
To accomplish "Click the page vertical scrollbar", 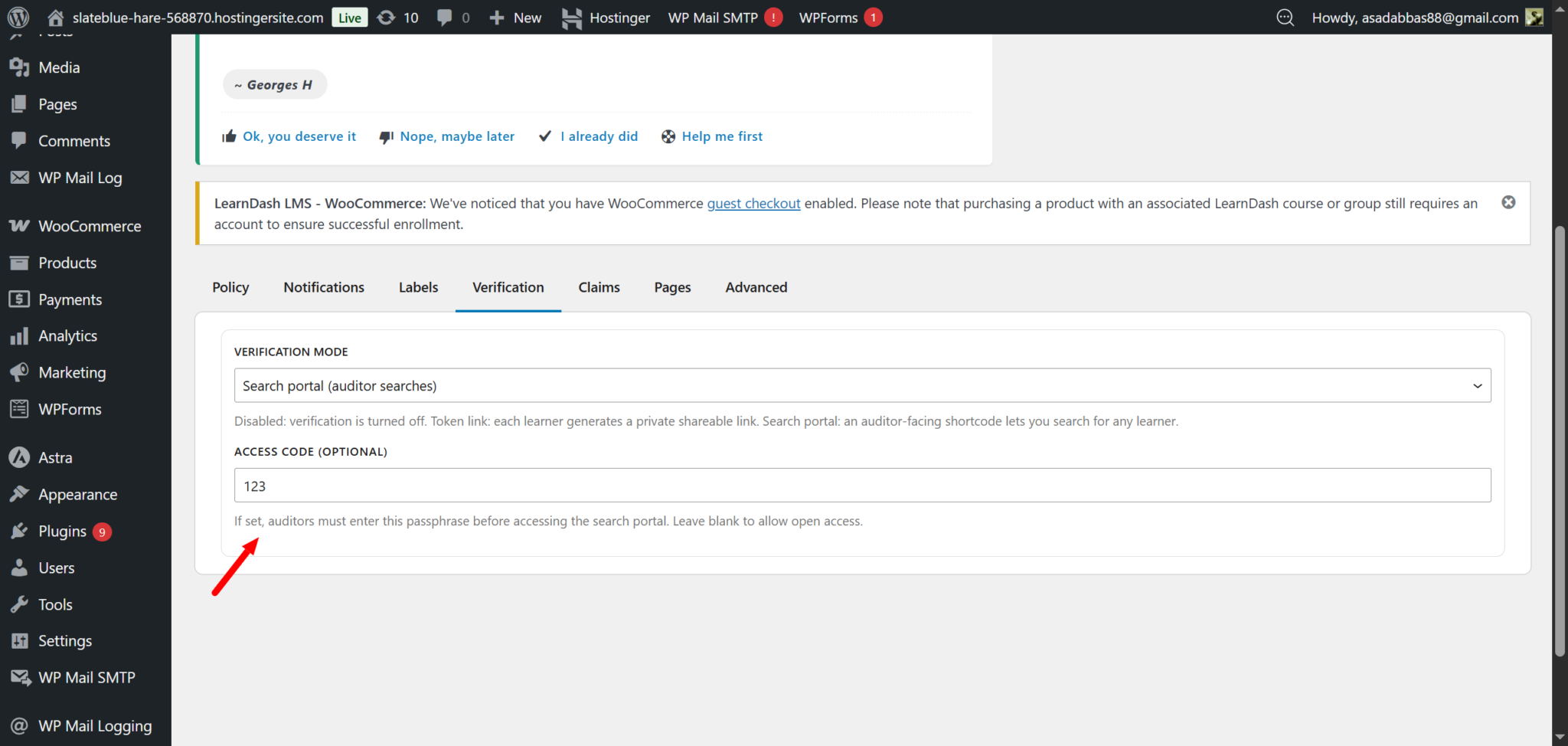I will [1560, 440].
